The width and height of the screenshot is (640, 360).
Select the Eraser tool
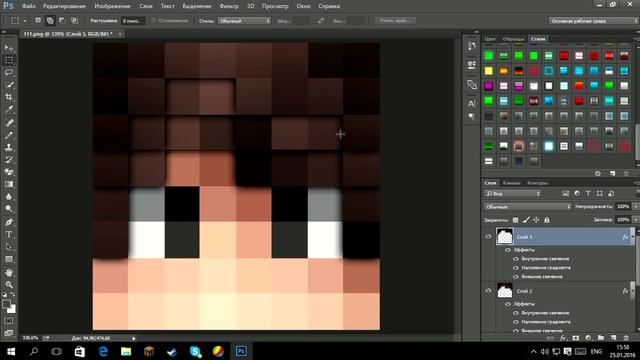click(x=9, y=172)
